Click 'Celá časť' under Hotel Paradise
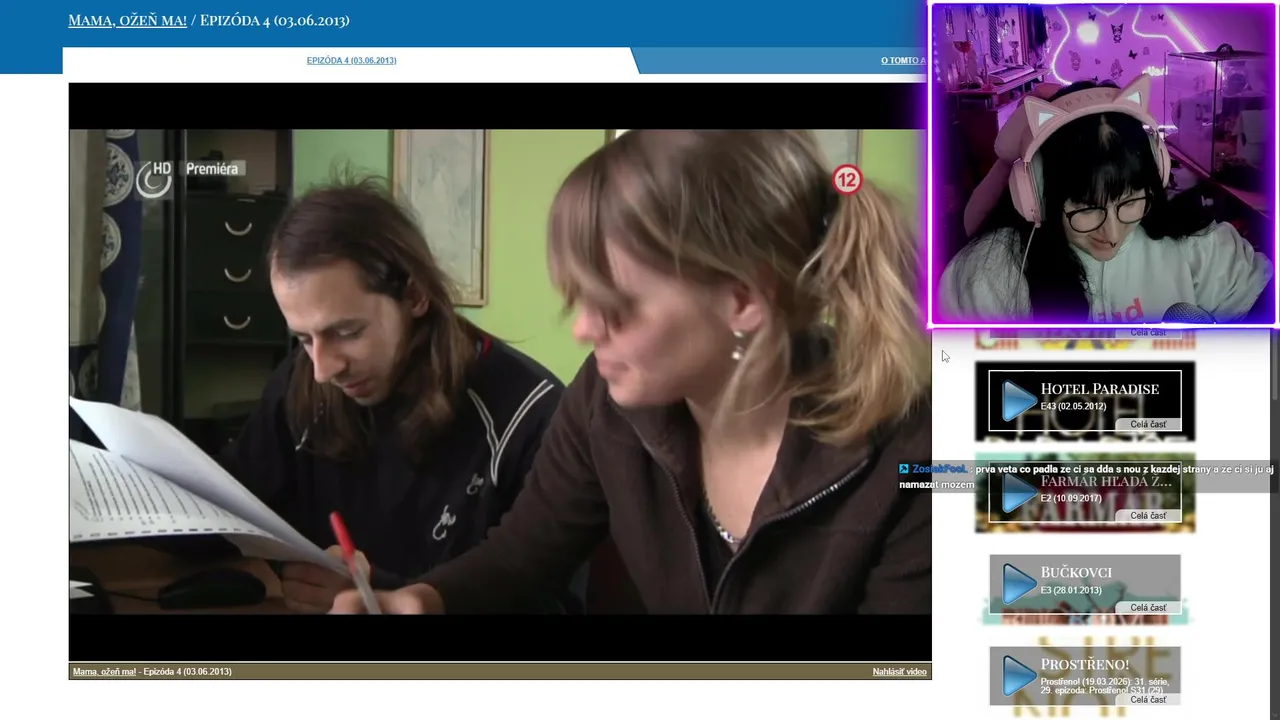Viewport: 1280px width, 720px height. click(x=1148, y=424)
